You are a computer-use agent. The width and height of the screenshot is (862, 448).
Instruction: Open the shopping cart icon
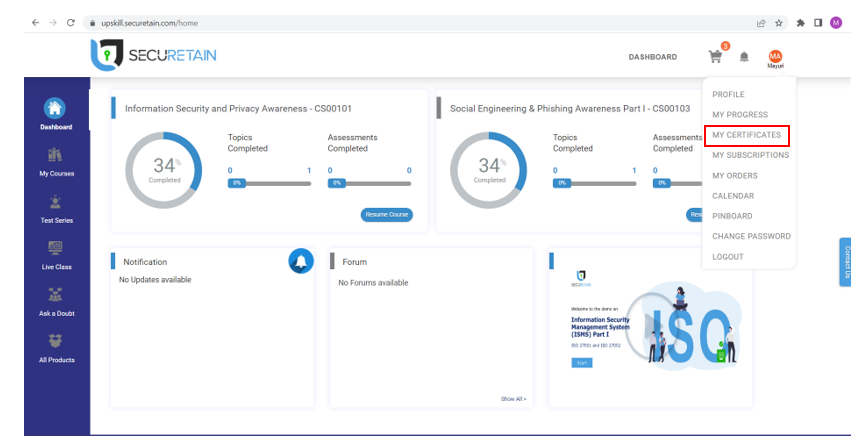click(x=715, y=57)
